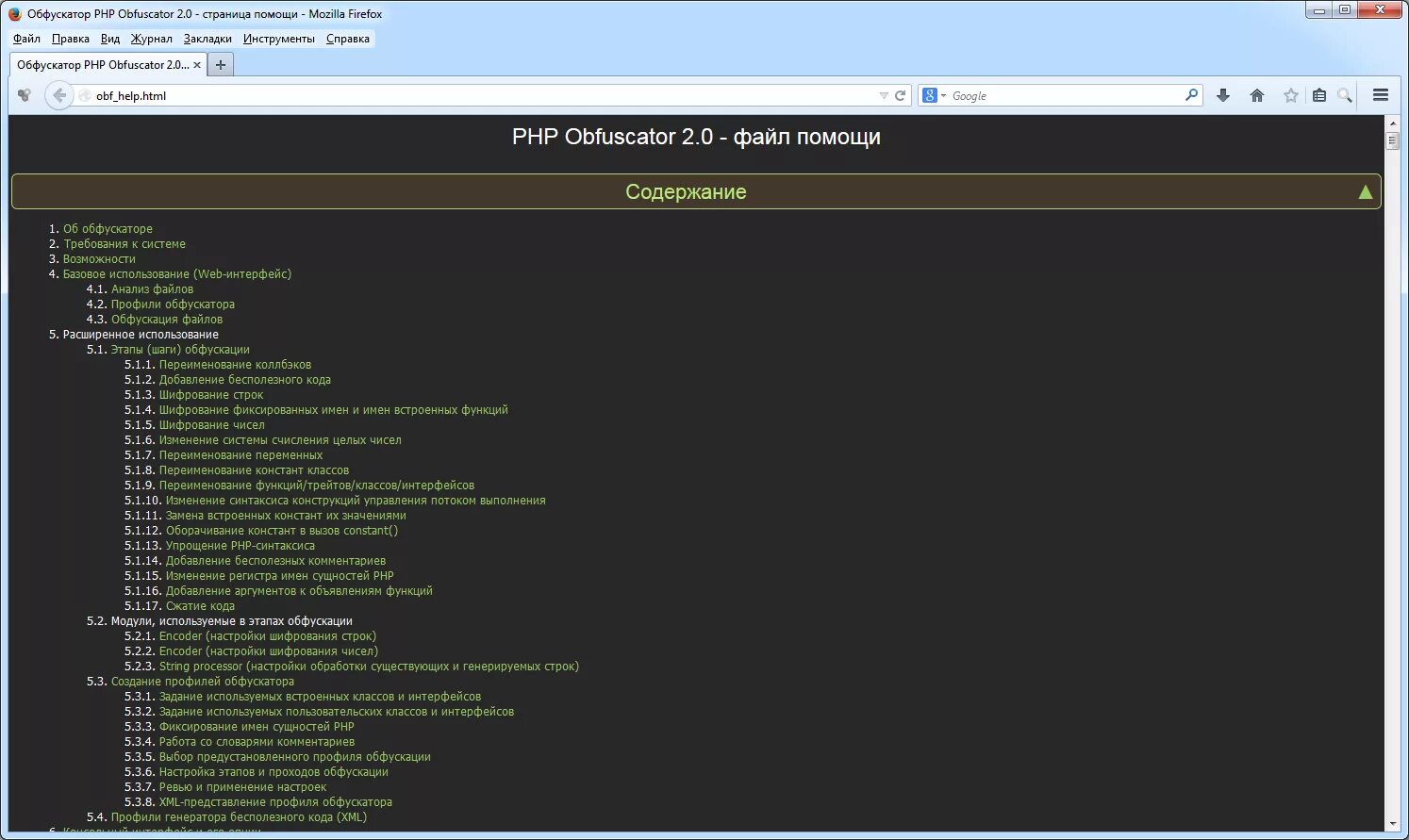Open link Упрощение PHP-синтаксиса
The width and height of the screenshot is (1409, 840).
point(240,546)
